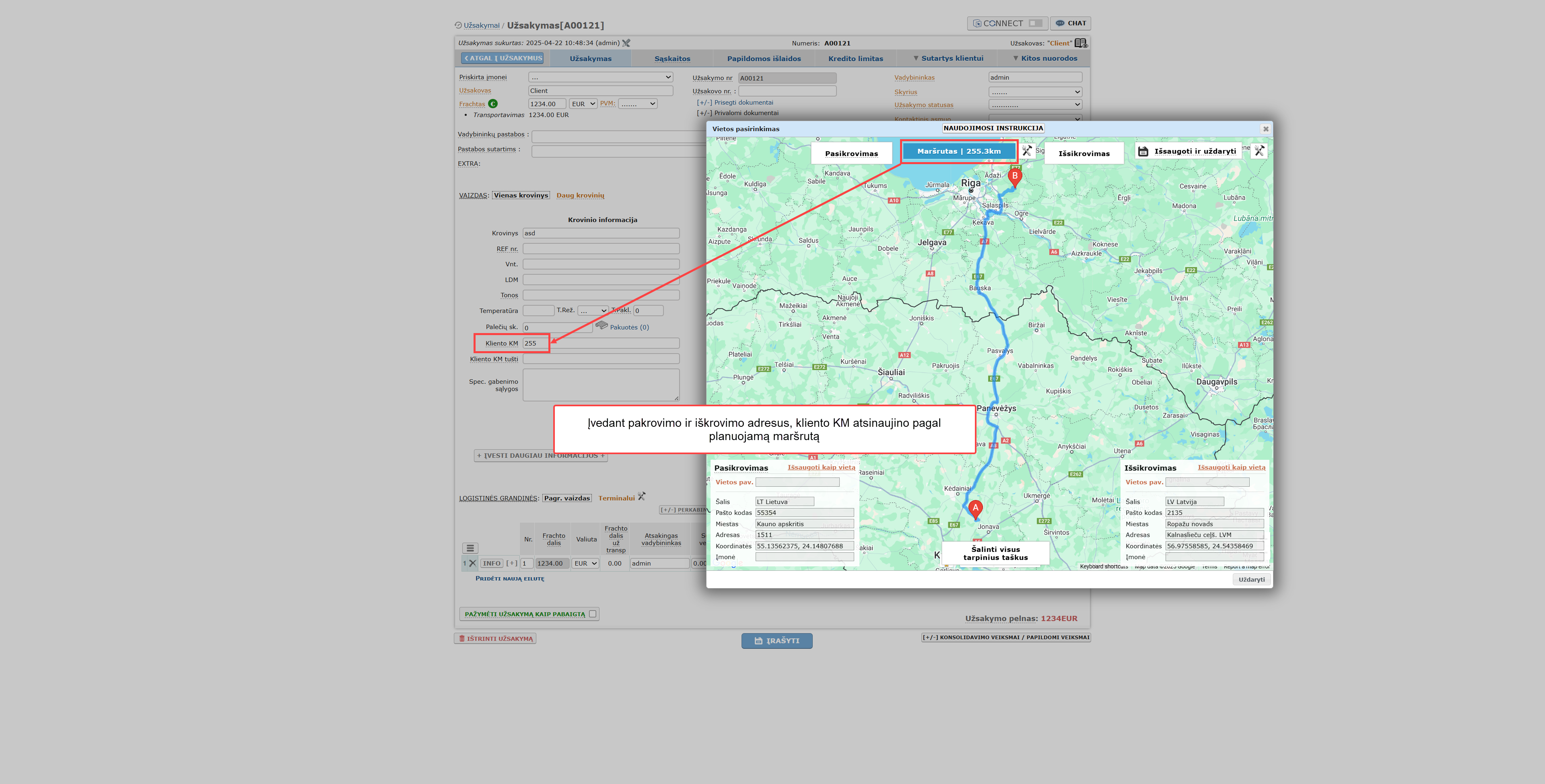Click Pasikrovimas map button
The image size is (1545, 784).
click(x=851, y=154)
